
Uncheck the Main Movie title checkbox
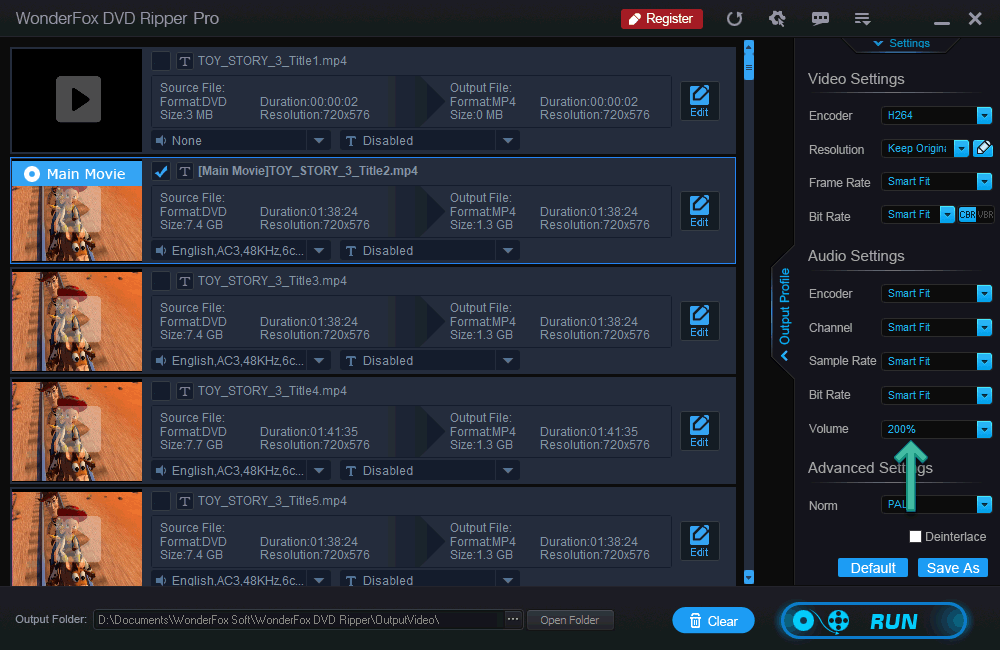click(x=161, y=170)
